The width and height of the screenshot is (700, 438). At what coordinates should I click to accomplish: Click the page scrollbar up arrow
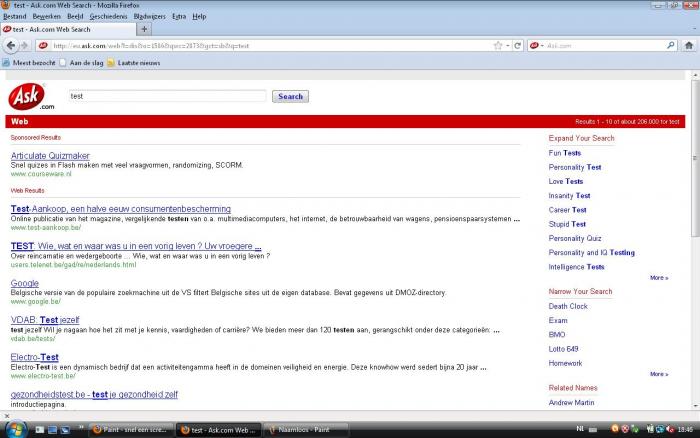click(x=695, y=75)
